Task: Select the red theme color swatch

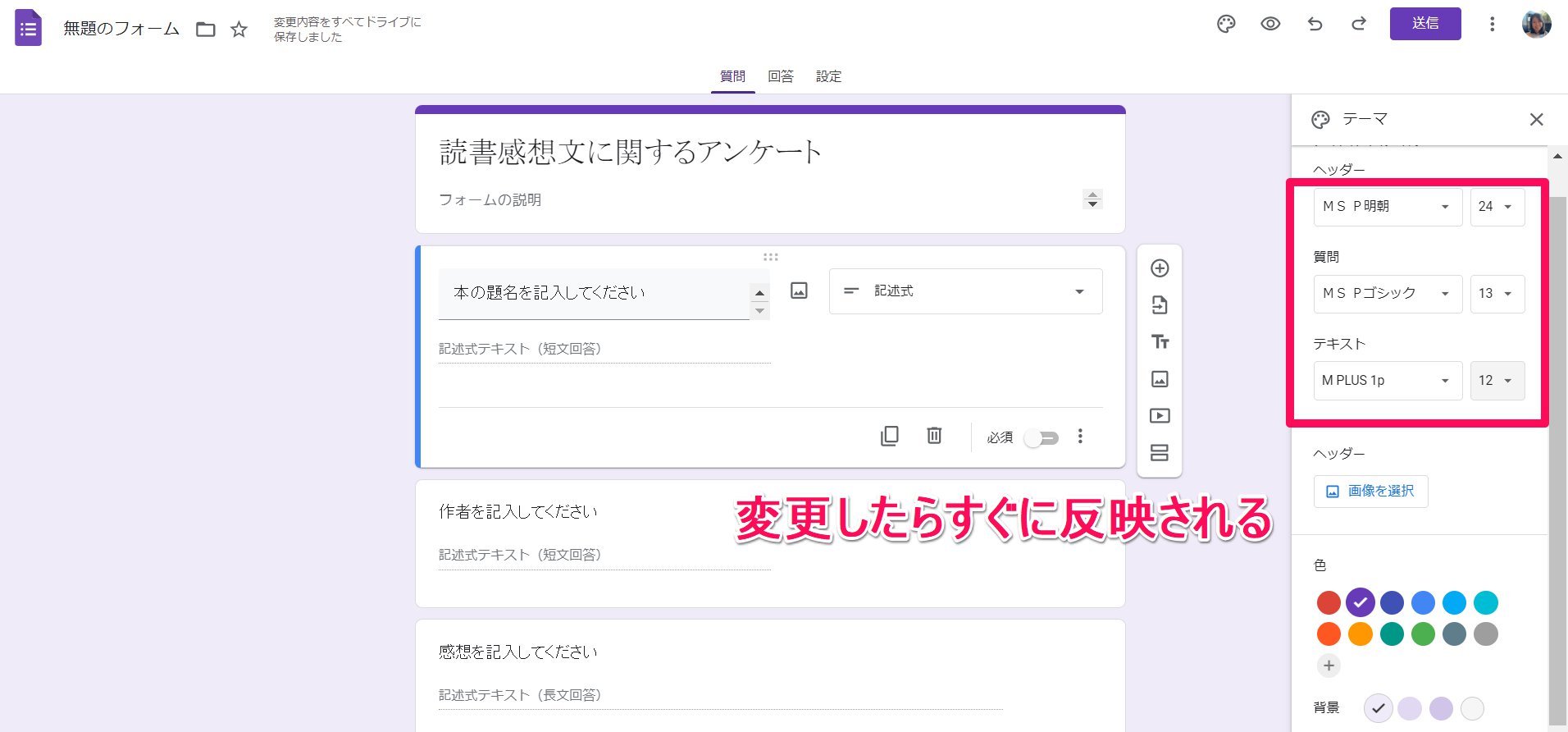Action: point(1329,603)
